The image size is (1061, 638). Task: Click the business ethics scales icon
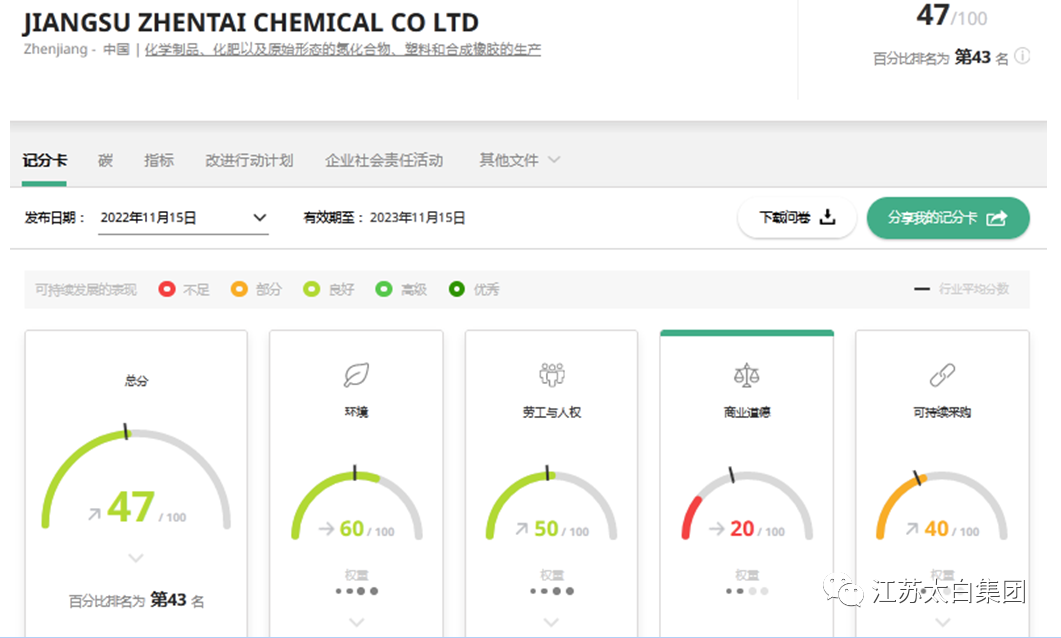point(746,375)
